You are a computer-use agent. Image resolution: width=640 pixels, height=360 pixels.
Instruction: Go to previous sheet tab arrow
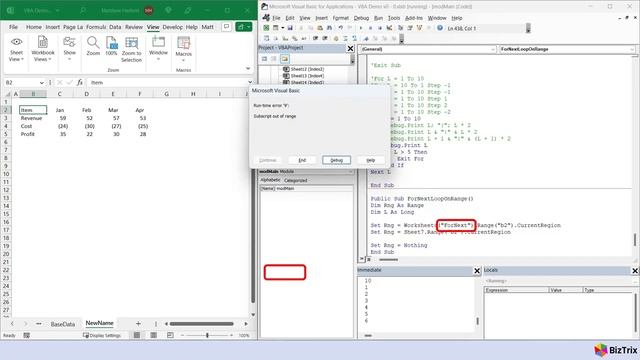tap(12, 324)
